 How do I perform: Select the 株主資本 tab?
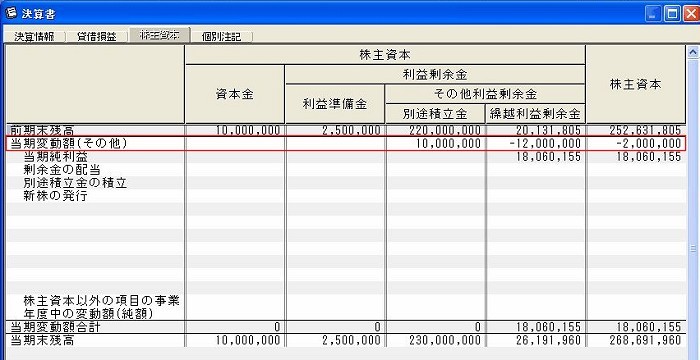click(159, 36)
